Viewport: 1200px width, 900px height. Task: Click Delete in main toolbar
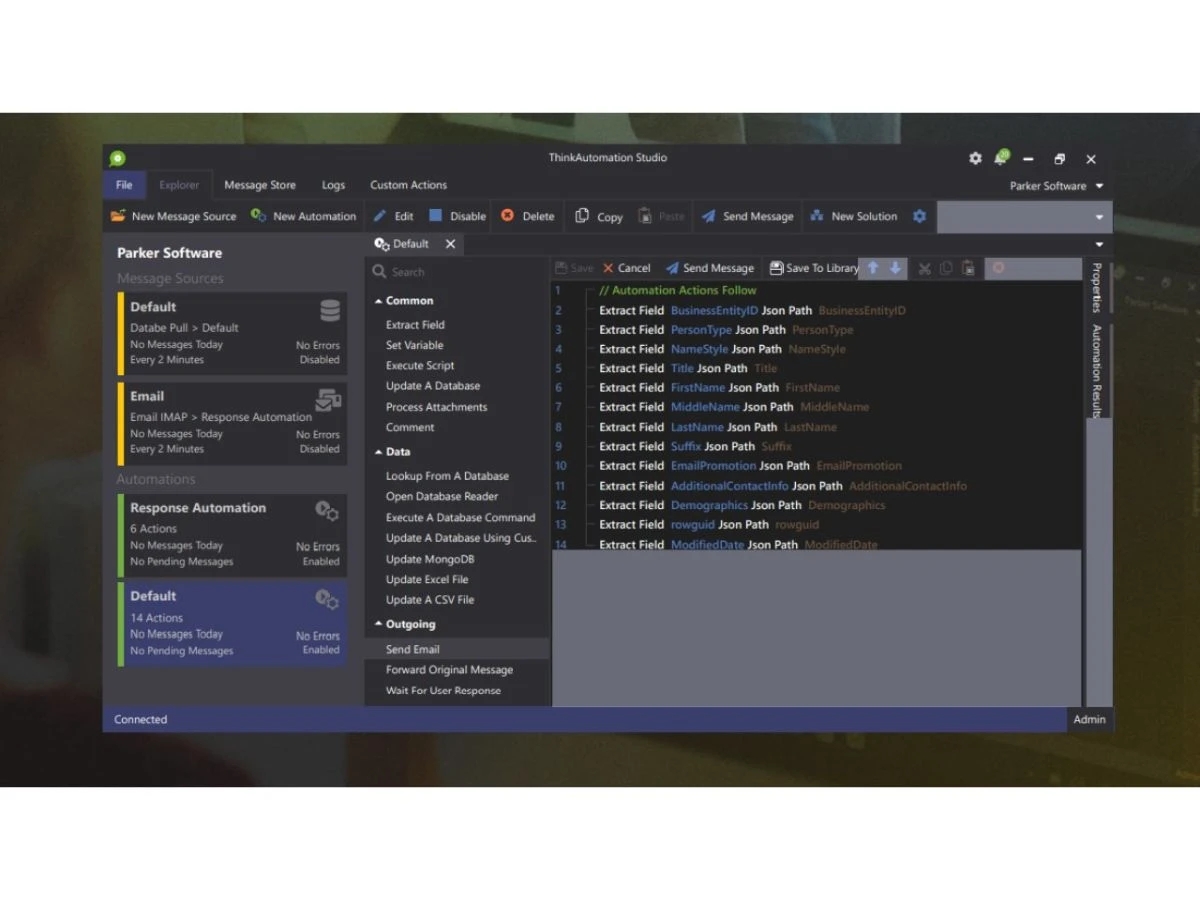(527, 216)
